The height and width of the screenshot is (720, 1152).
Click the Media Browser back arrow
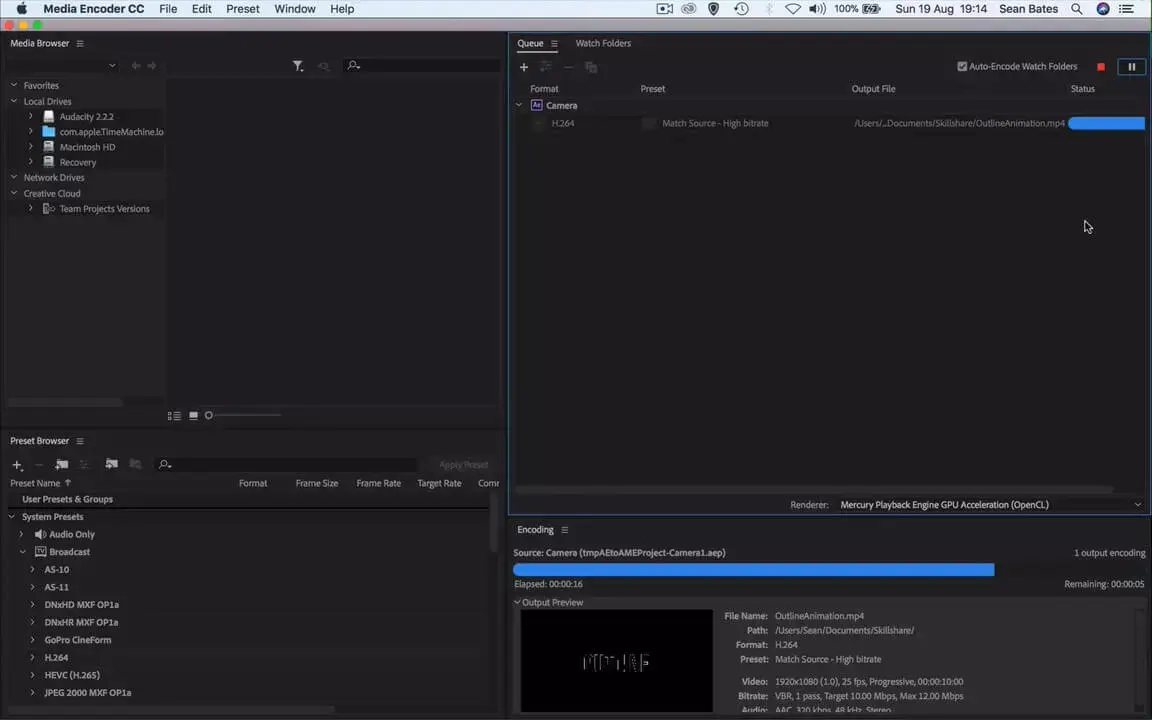point(136,66)
